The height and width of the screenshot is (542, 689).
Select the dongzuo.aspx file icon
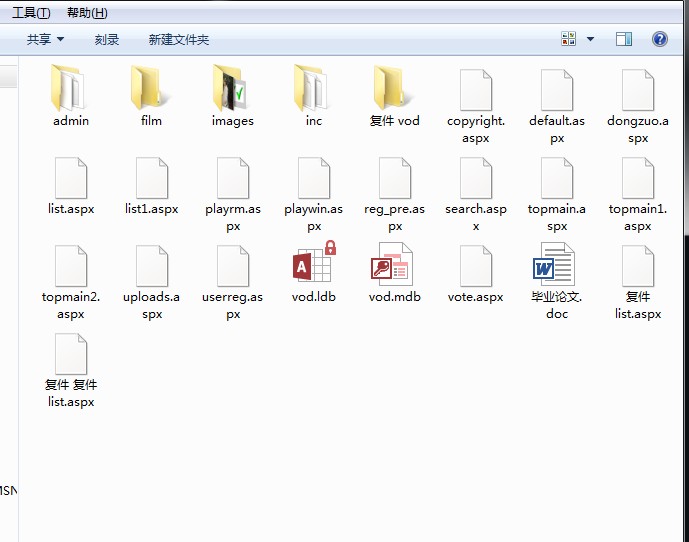(638, 90)
